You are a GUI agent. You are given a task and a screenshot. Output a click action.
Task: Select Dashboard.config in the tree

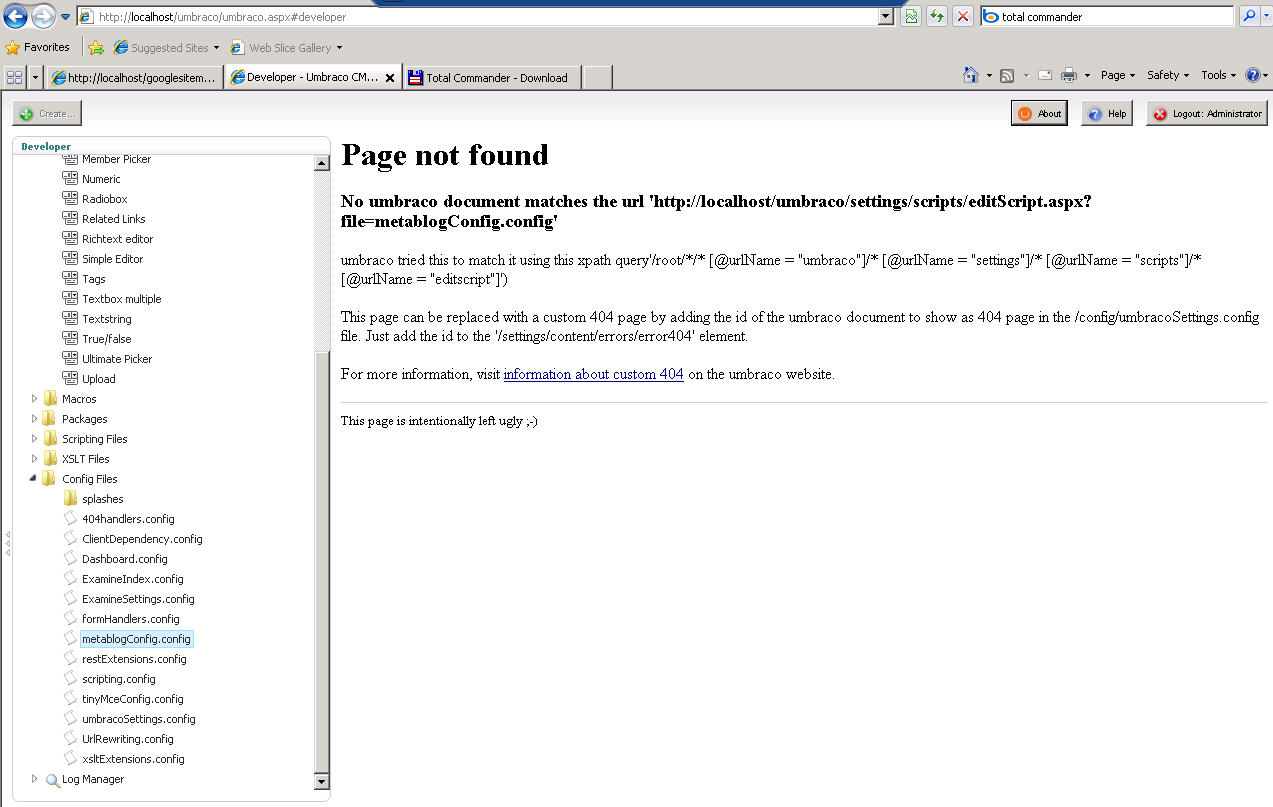pyautogui.click(x=125, y=559)
